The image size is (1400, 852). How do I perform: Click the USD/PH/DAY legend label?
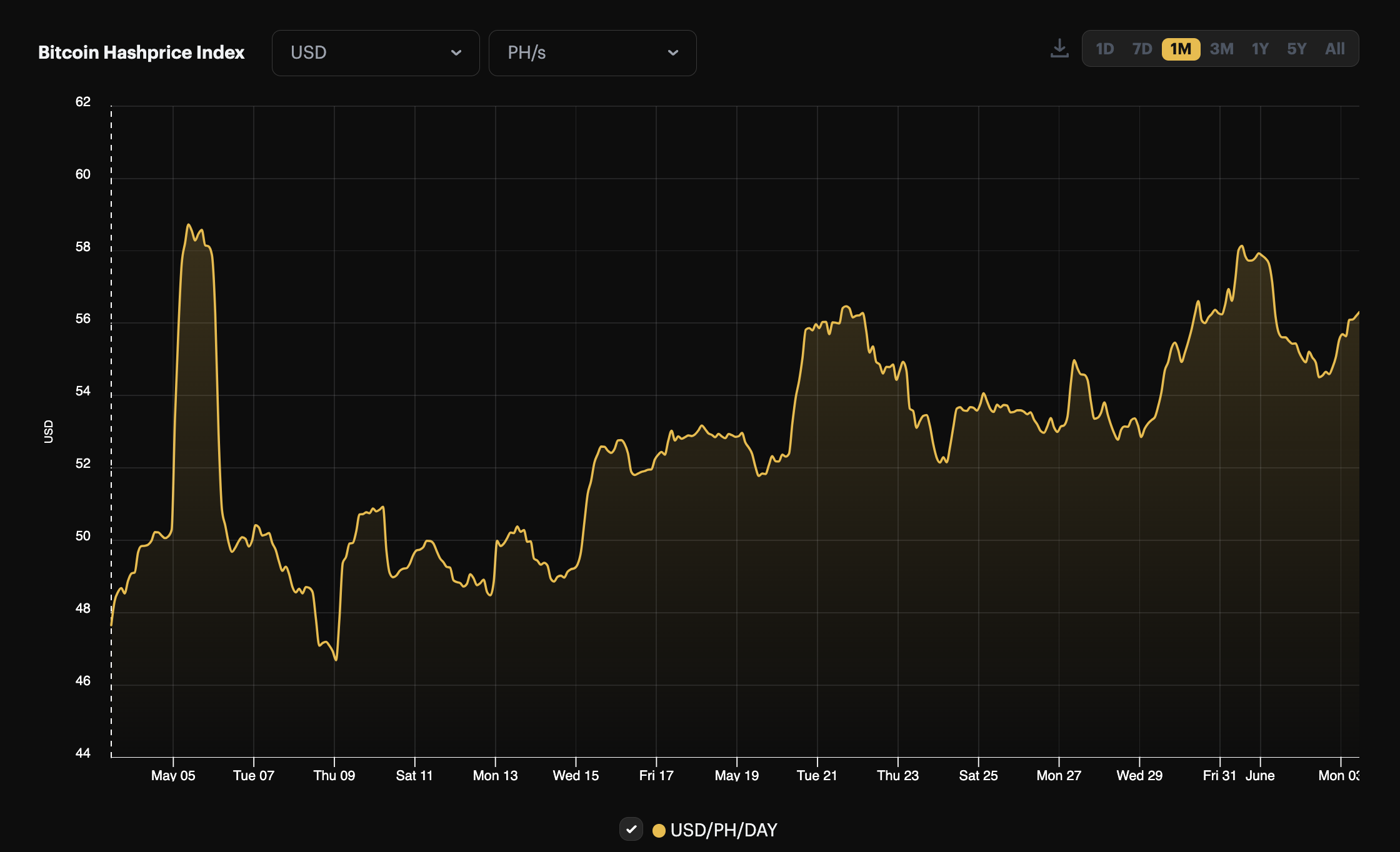(724, 830)
